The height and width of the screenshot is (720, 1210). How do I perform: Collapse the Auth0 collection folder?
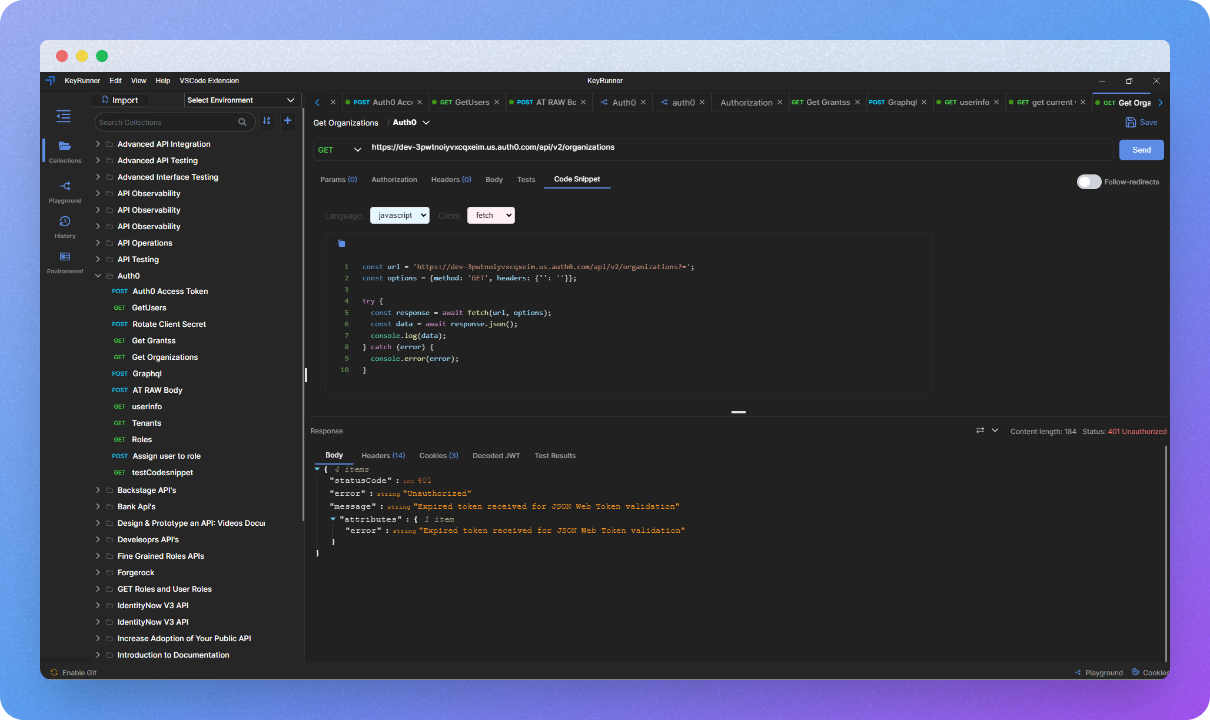[98, 275]
